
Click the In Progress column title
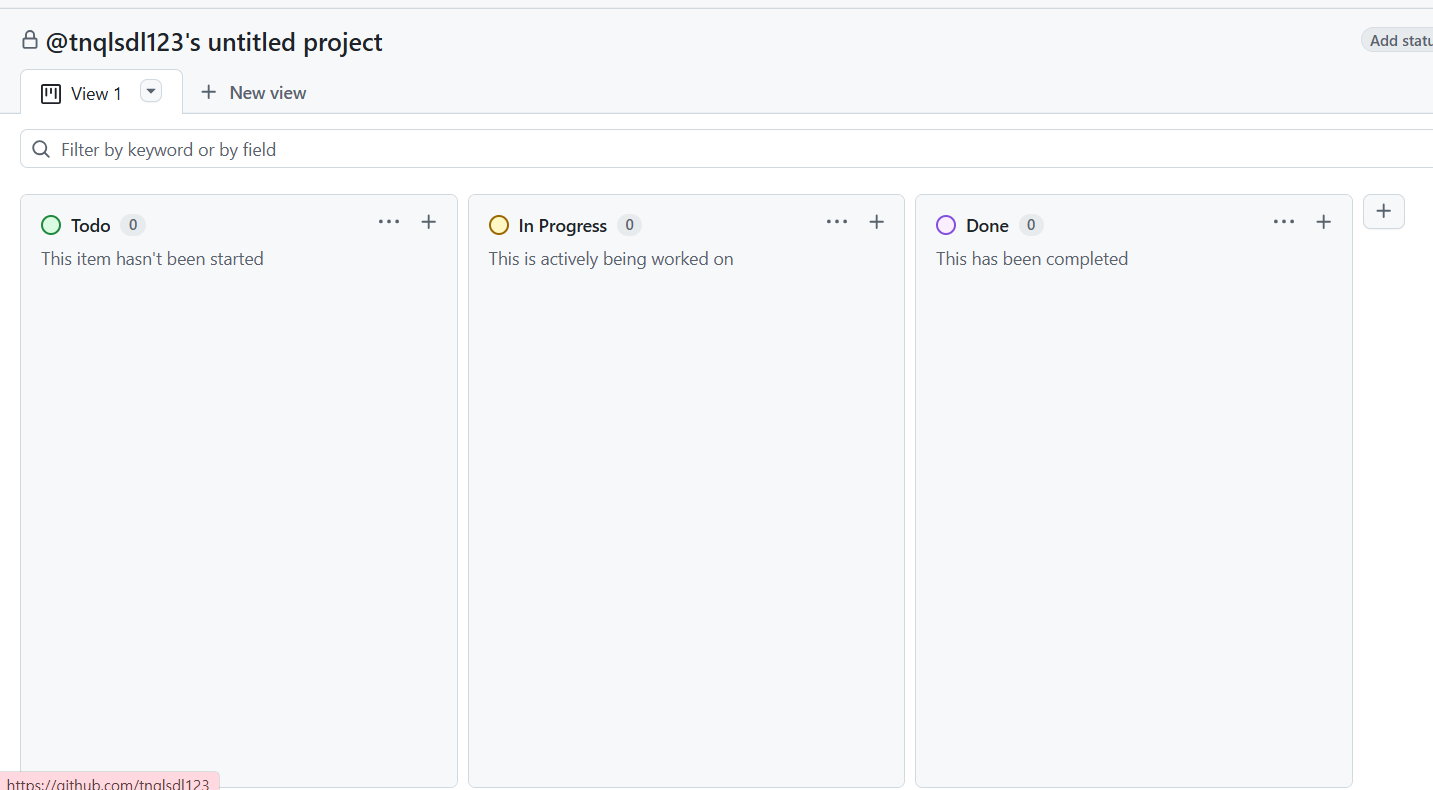[x=563, y=225]
